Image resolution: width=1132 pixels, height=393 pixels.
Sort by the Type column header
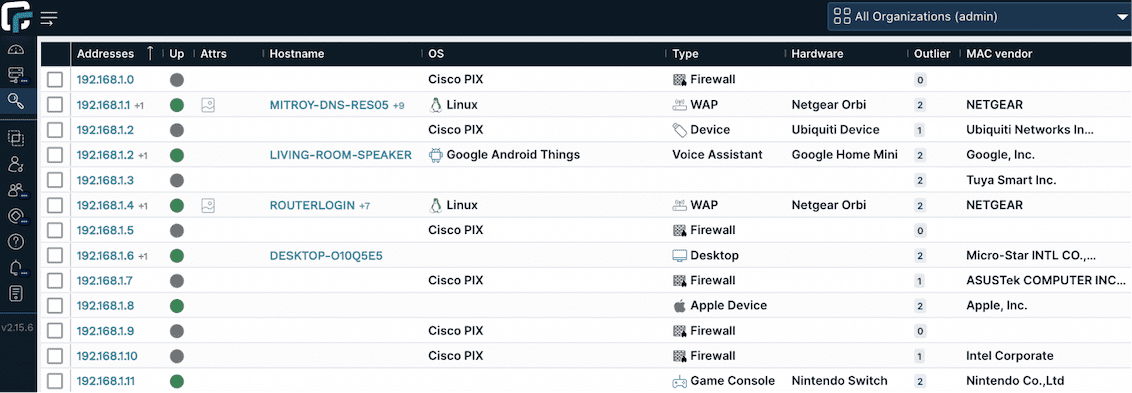685,54
